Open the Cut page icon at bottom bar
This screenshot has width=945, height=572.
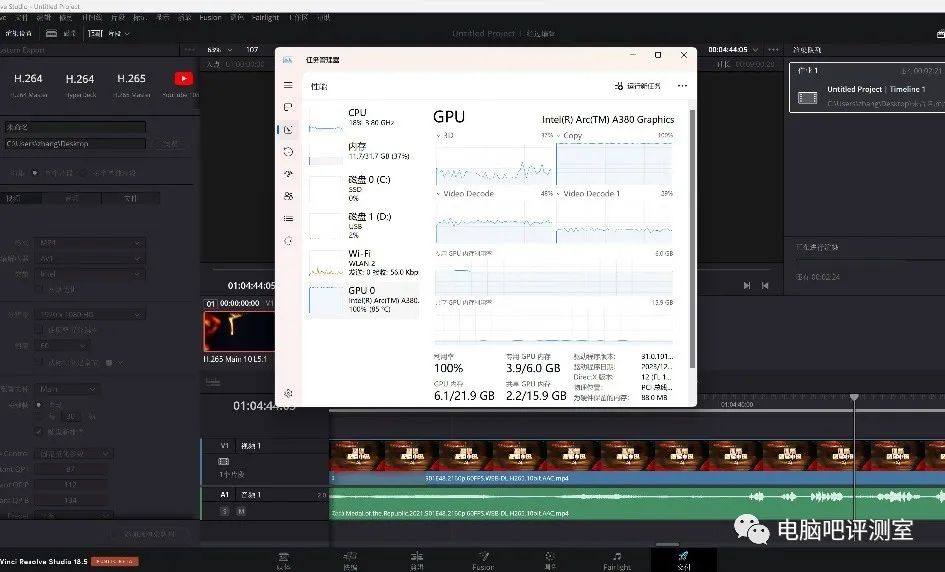pyautogui.click(x=350, y=561)
